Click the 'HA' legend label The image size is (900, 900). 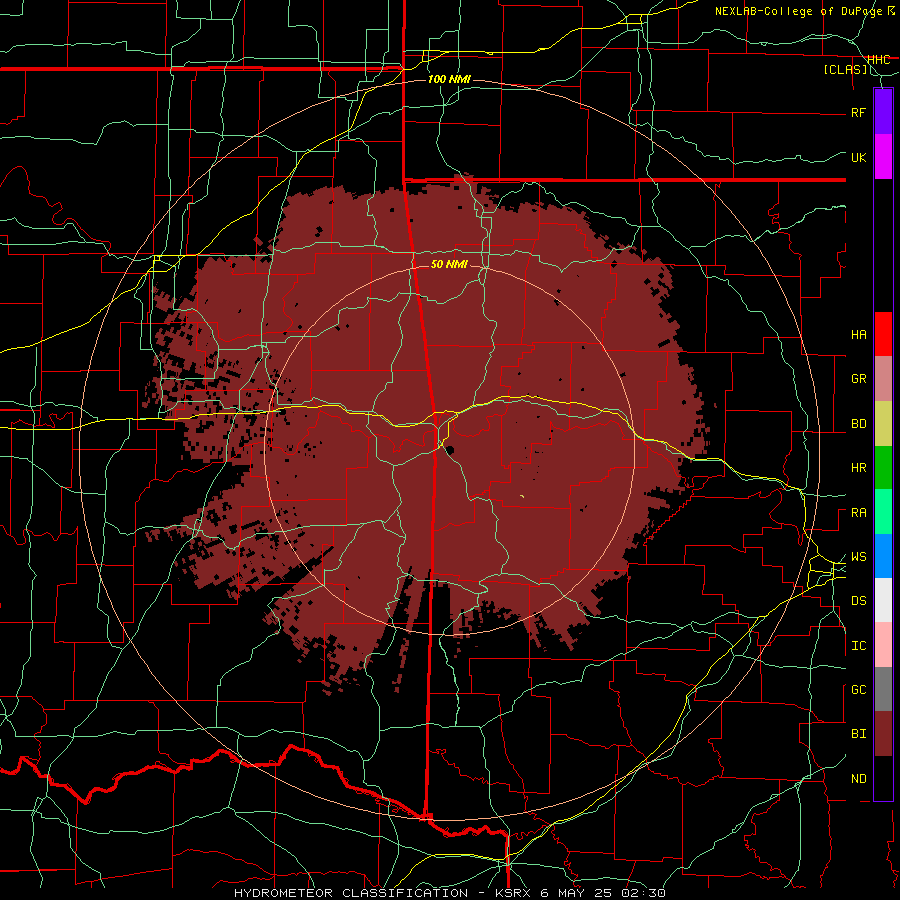tap(859, 335)
